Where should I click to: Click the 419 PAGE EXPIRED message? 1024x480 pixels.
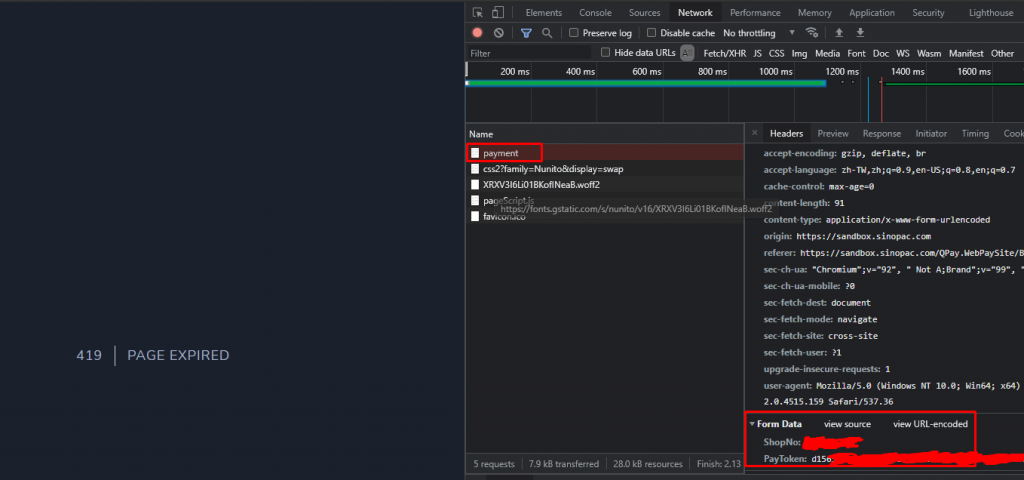click(x=153, y=355)
